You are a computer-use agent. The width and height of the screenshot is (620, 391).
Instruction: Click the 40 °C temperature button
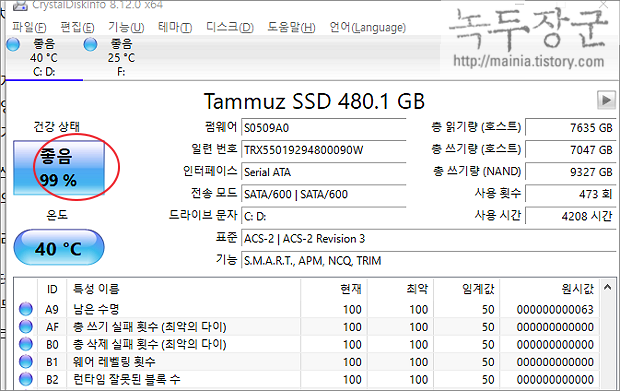pos(59,247)
